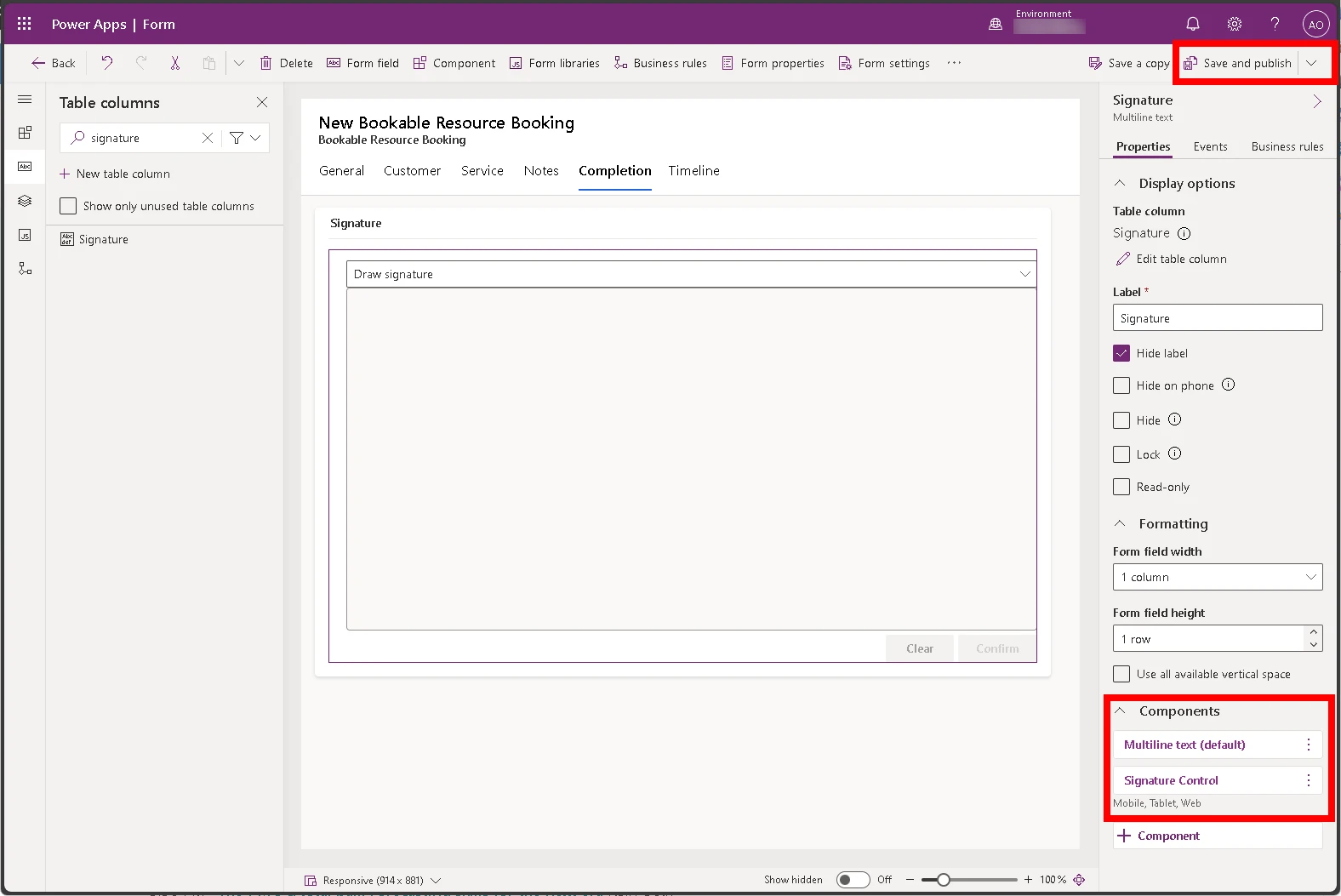Viewport: 1341px width, 896px height.
Task: Switch to the Customer form tab
Action: click(x=412, y=170)
